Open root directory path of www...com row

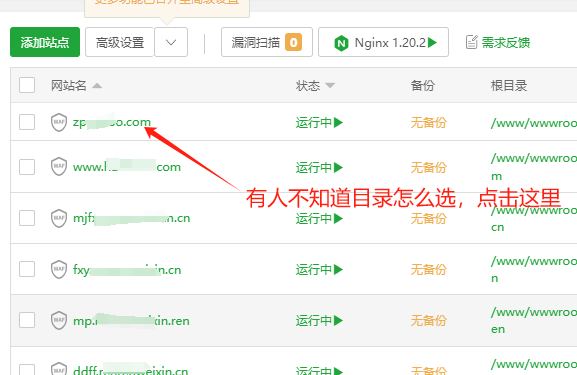click(534, 167)
